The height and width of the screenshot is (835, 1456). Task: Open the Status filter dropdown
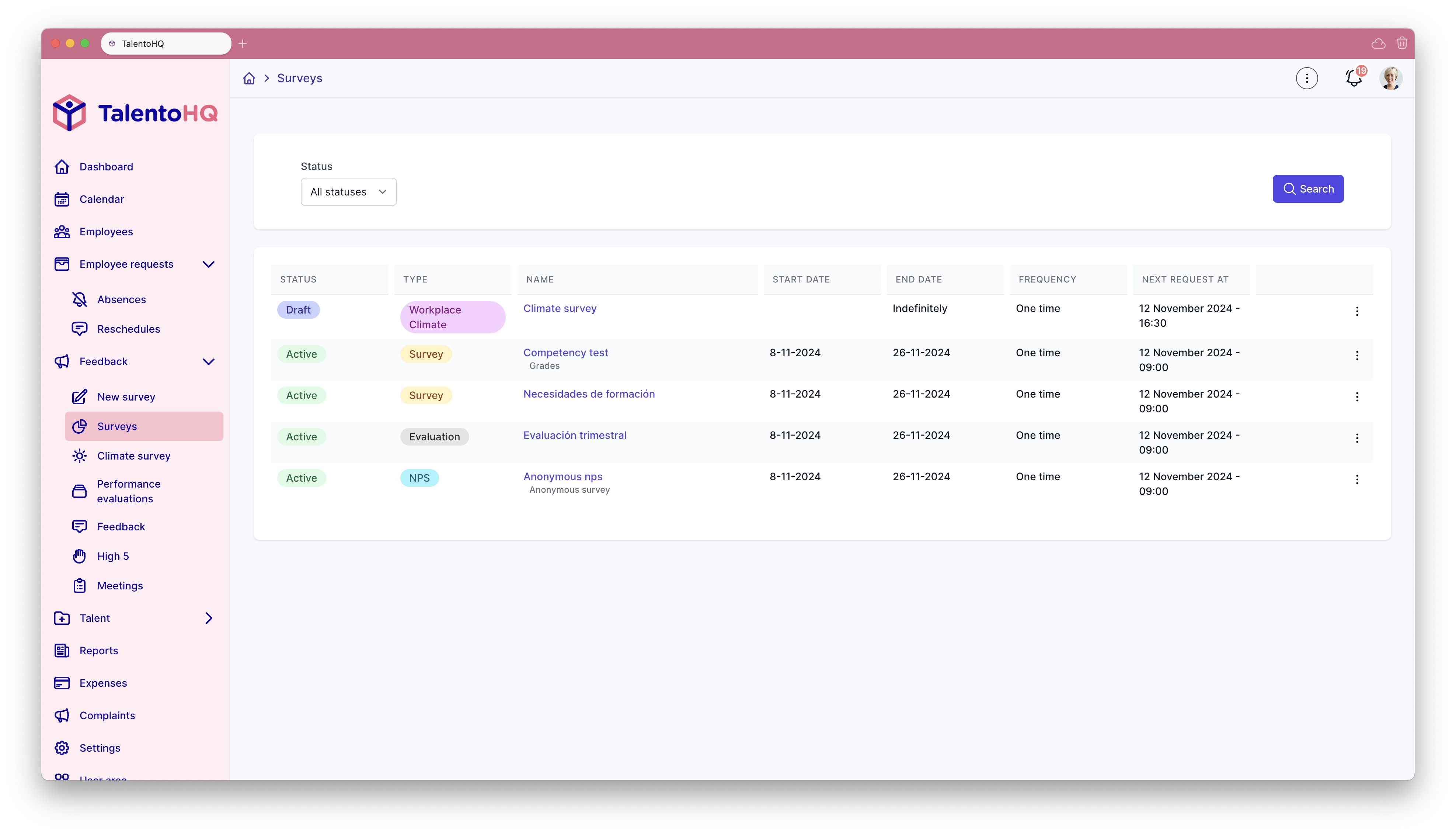pyautogui.click(x=348, y=192)
